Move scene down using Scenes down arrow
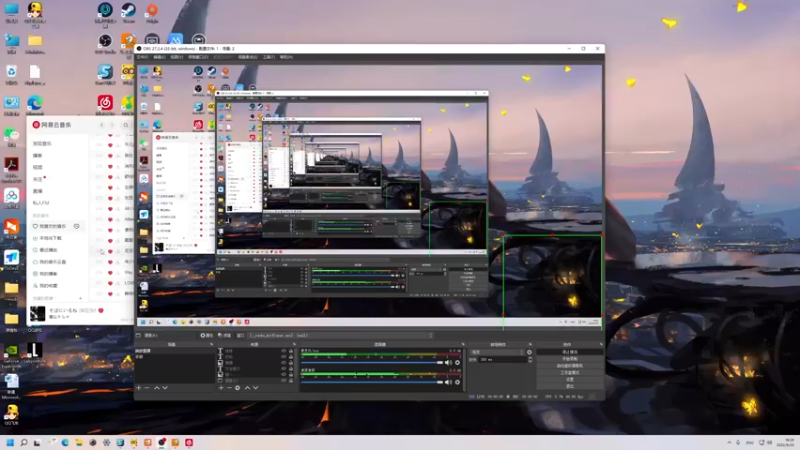 165,388
